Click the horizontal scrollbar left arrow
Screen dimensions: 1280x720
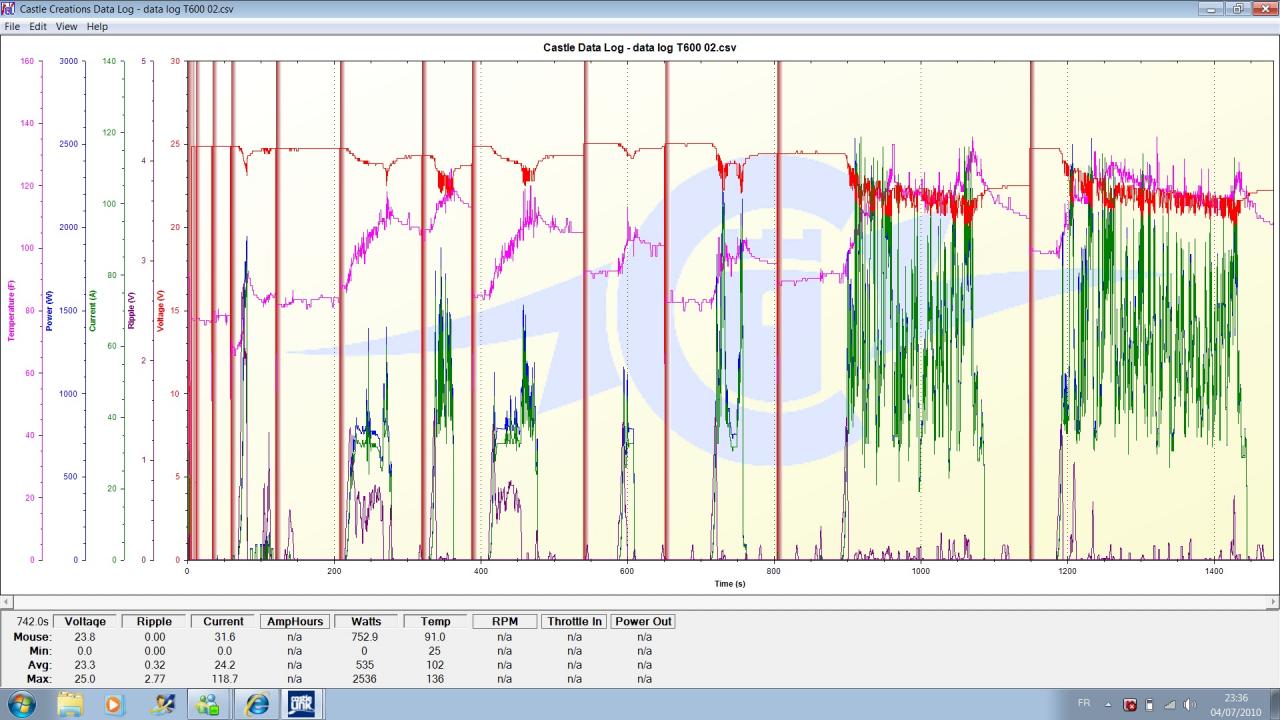point(6,602)
